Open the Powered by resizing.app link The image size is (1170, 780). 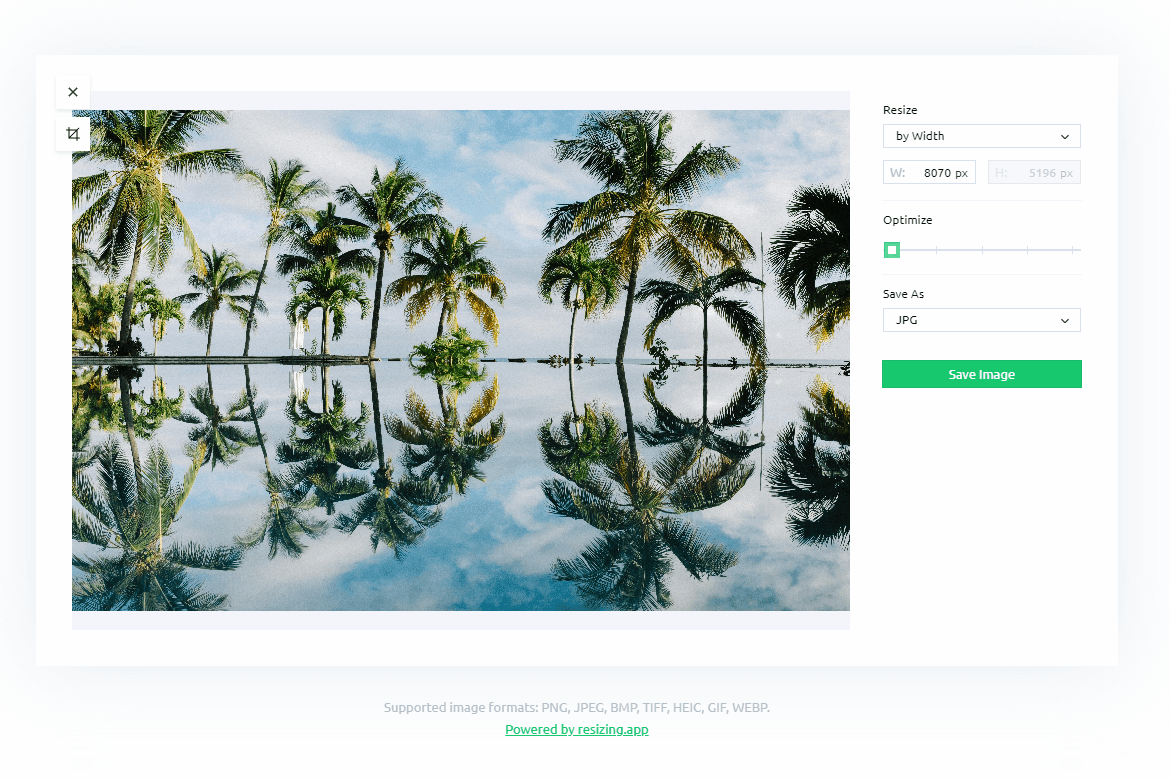tap(577, 729)
